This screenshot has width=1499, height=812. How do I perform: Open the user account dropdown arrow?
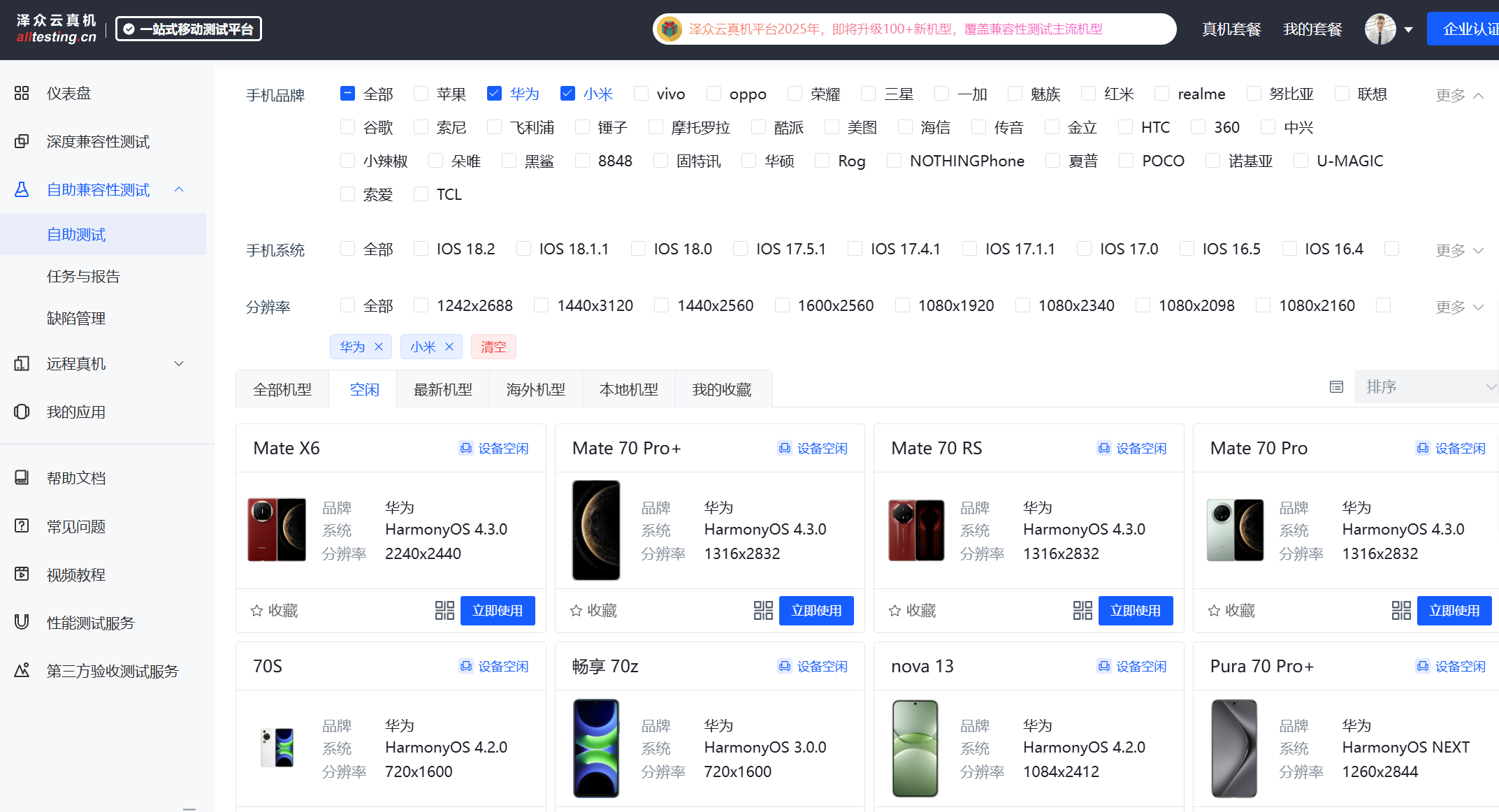tap(1409, 29)
